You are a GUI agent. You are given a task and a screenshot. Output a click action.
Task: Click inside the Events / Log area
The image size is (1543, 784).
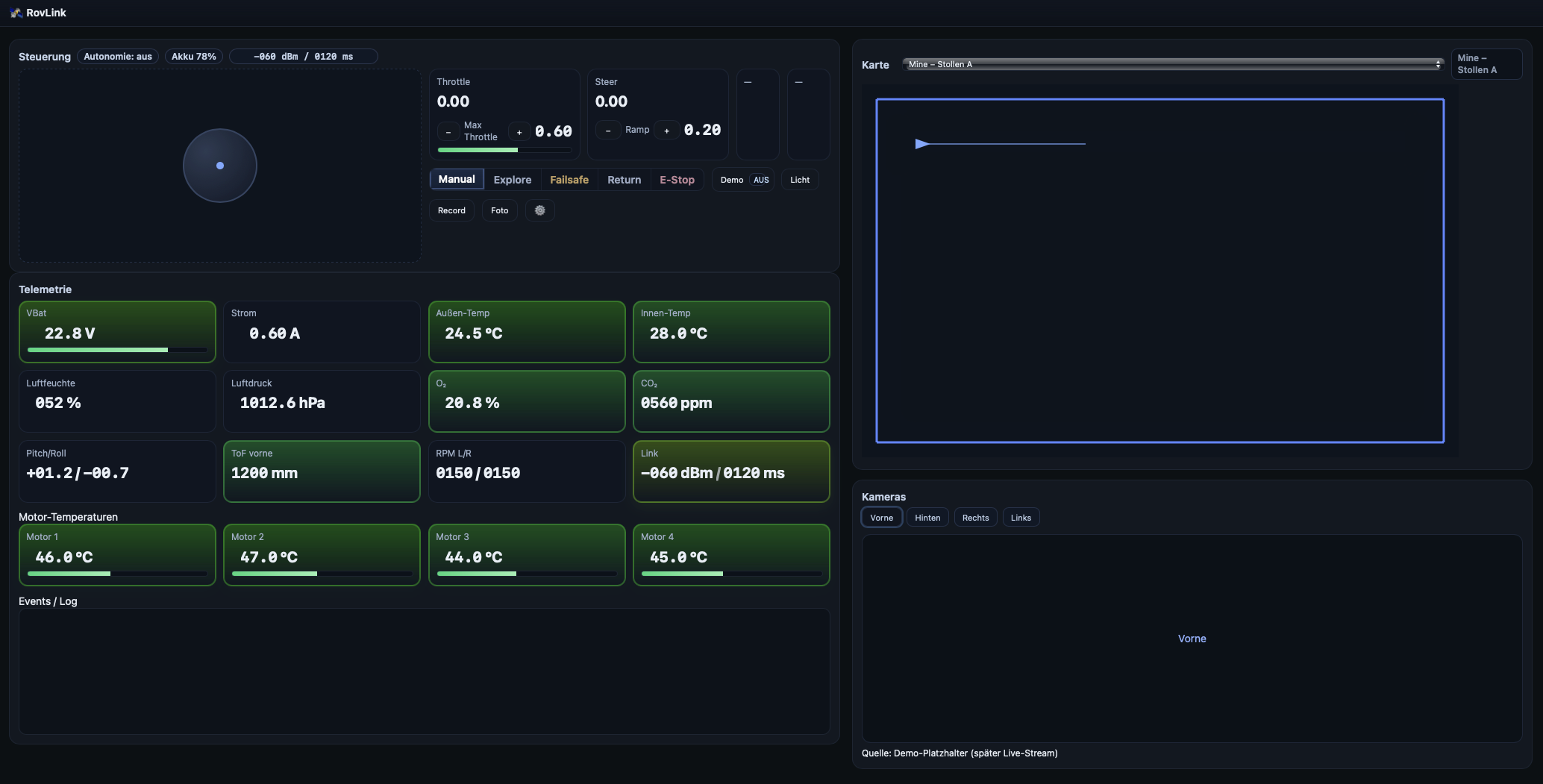point(424,671)
